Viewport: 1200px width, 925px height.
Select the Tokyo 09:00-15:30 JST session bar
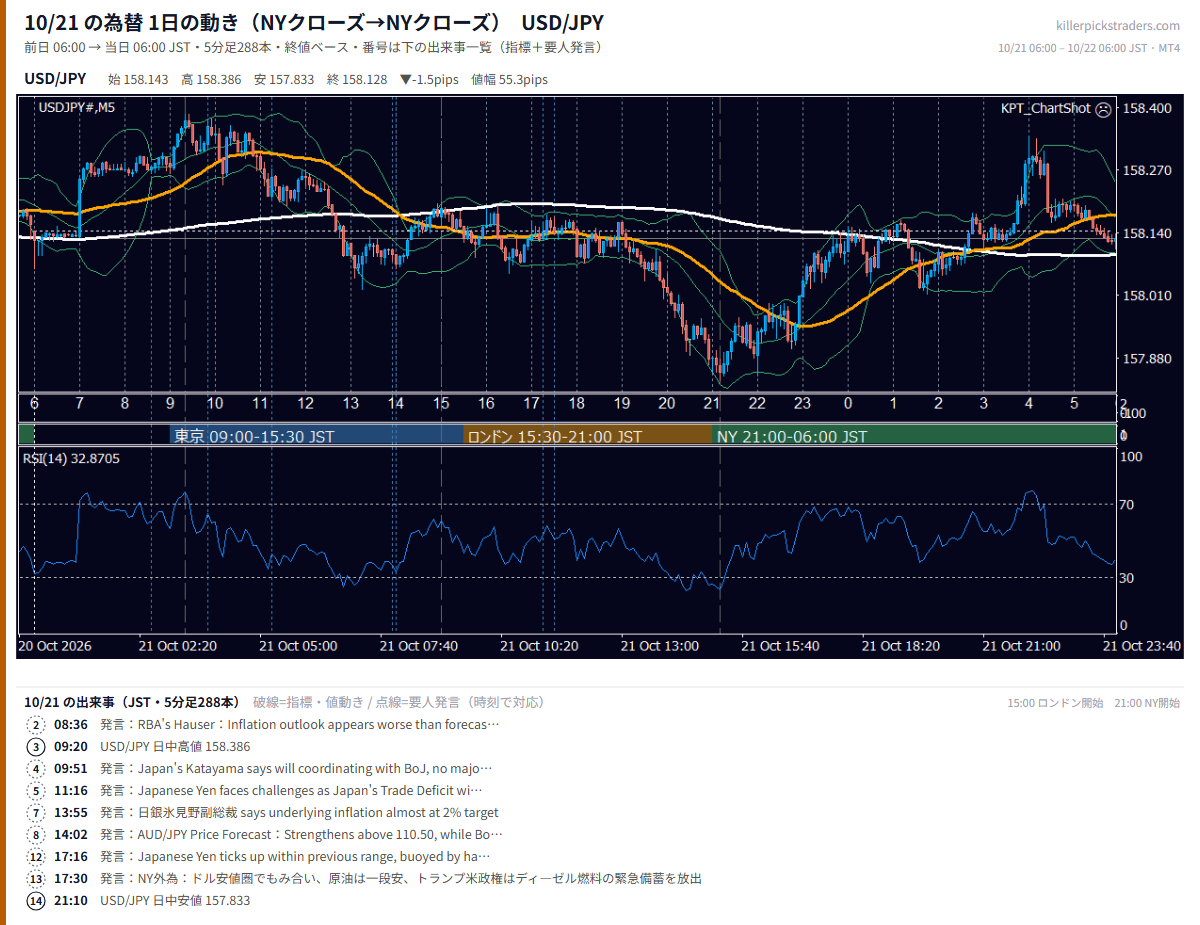pyautogui.click(x=317, y=436)
